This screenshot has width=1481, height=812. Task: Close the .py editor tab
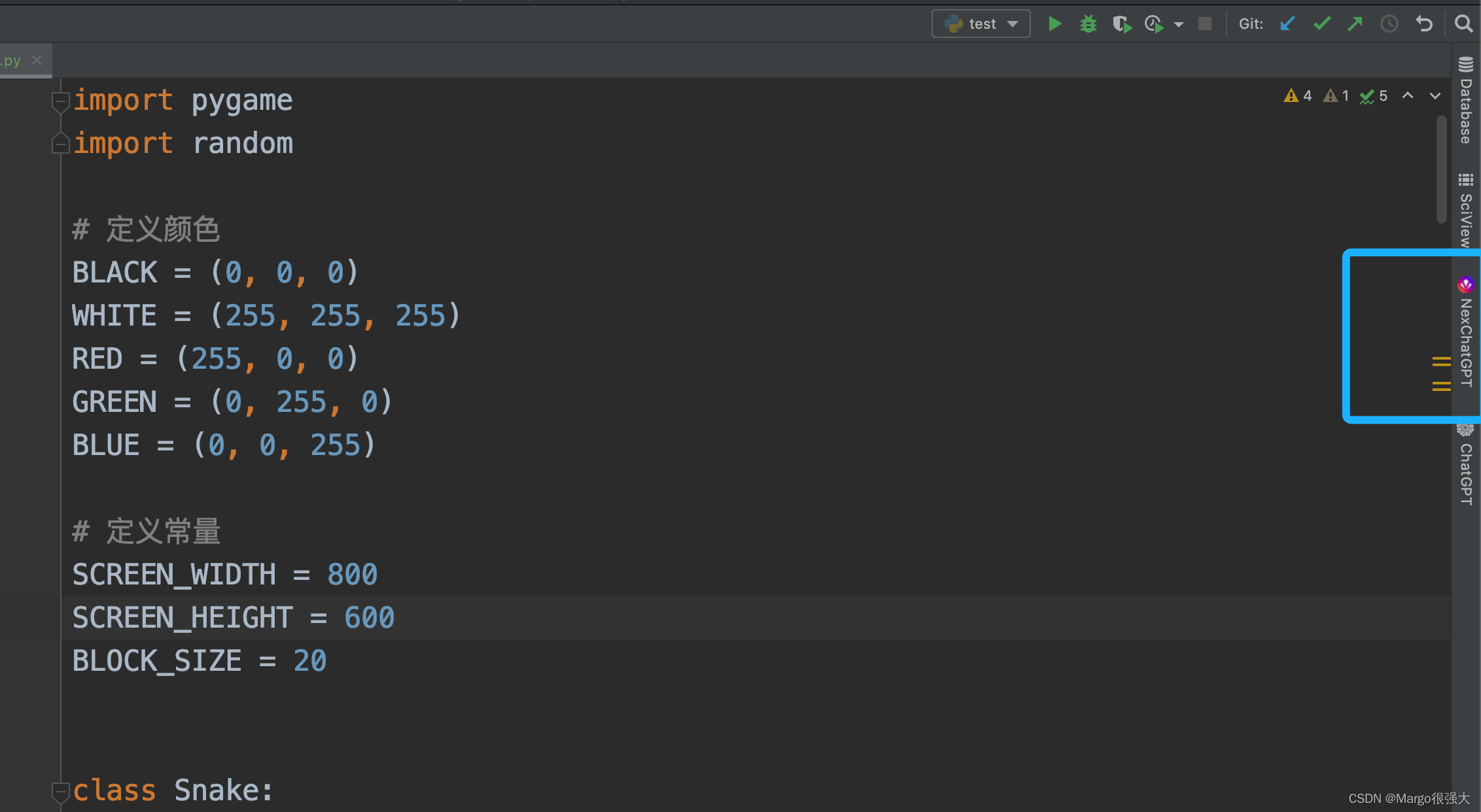(x=37, y=60)
